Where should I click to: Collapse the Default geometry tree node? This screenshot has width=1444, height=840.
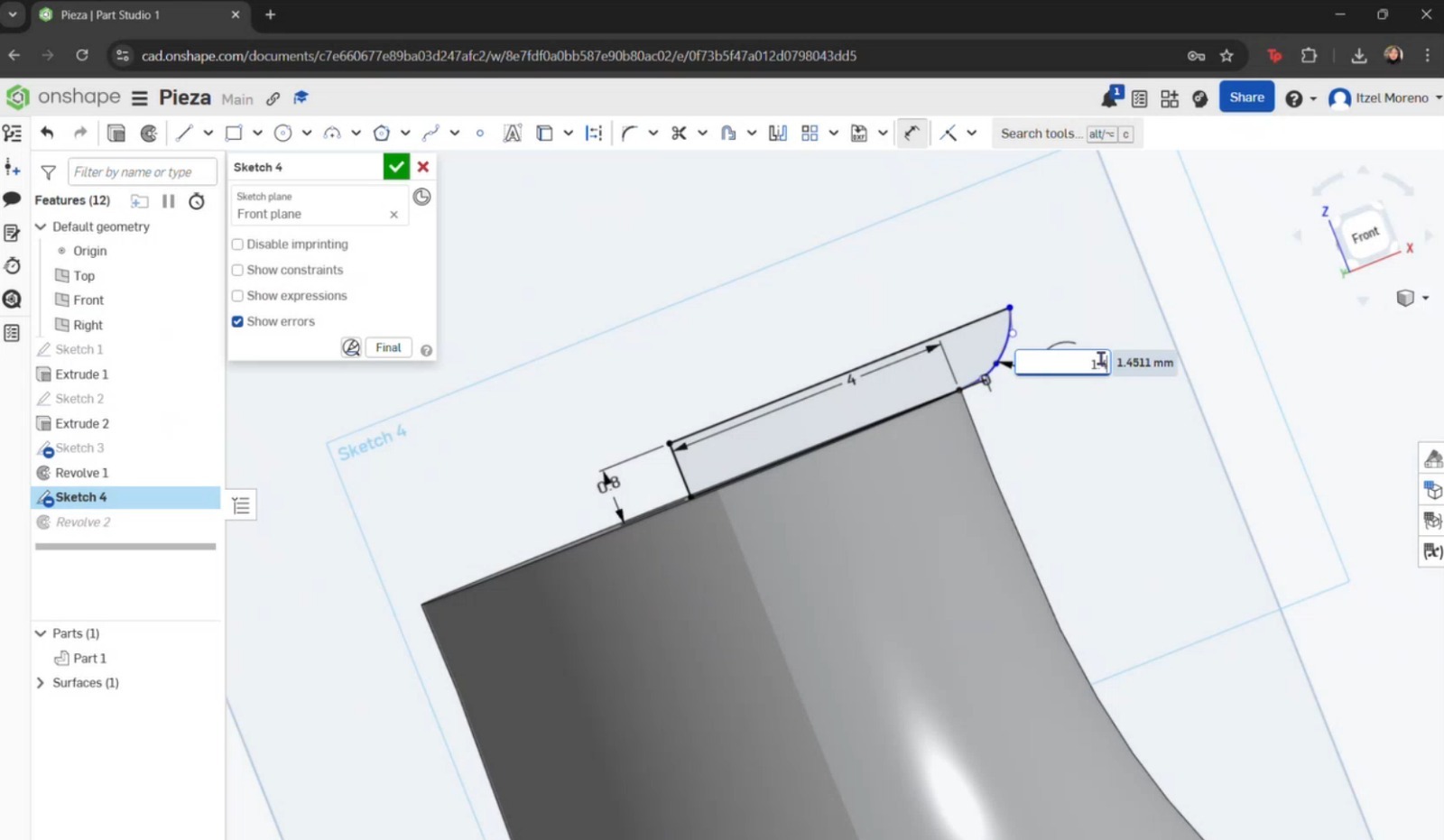[41, 226]
